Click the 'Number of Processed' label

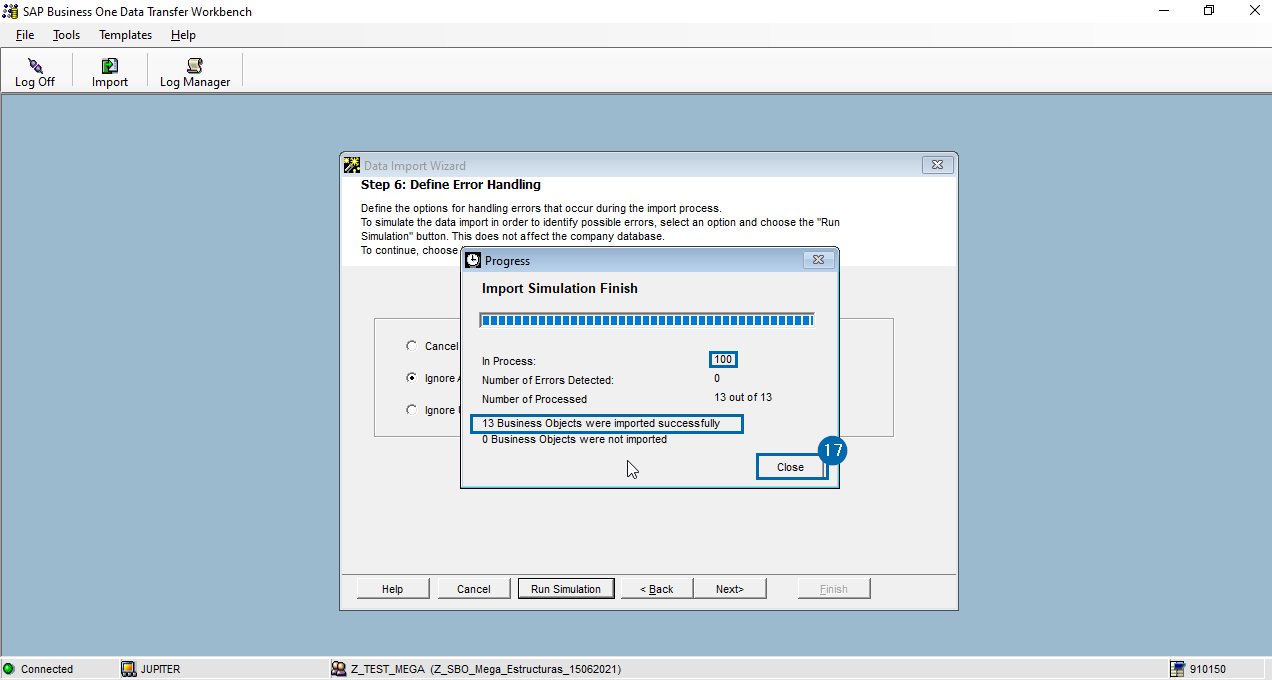click(535, 399)
